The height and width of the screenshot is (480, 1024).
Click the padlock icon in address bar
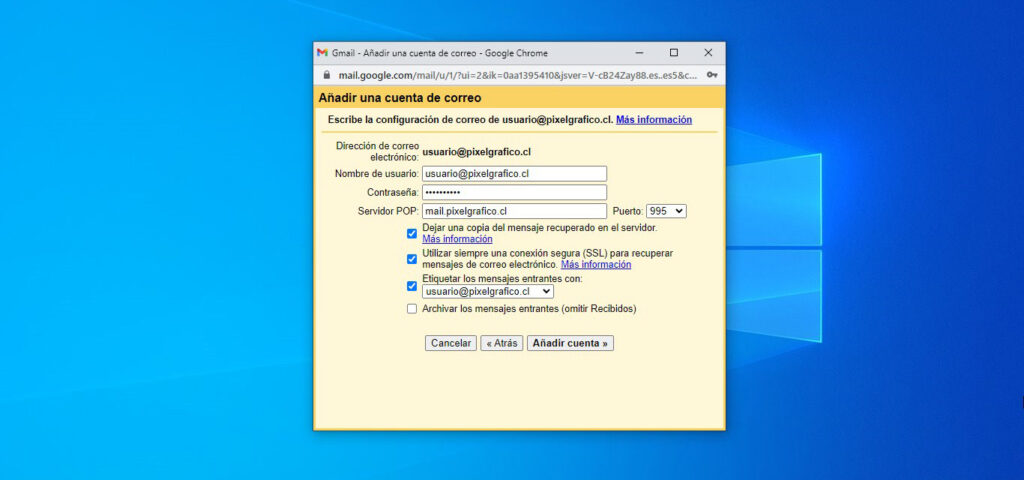click(324, 75)
